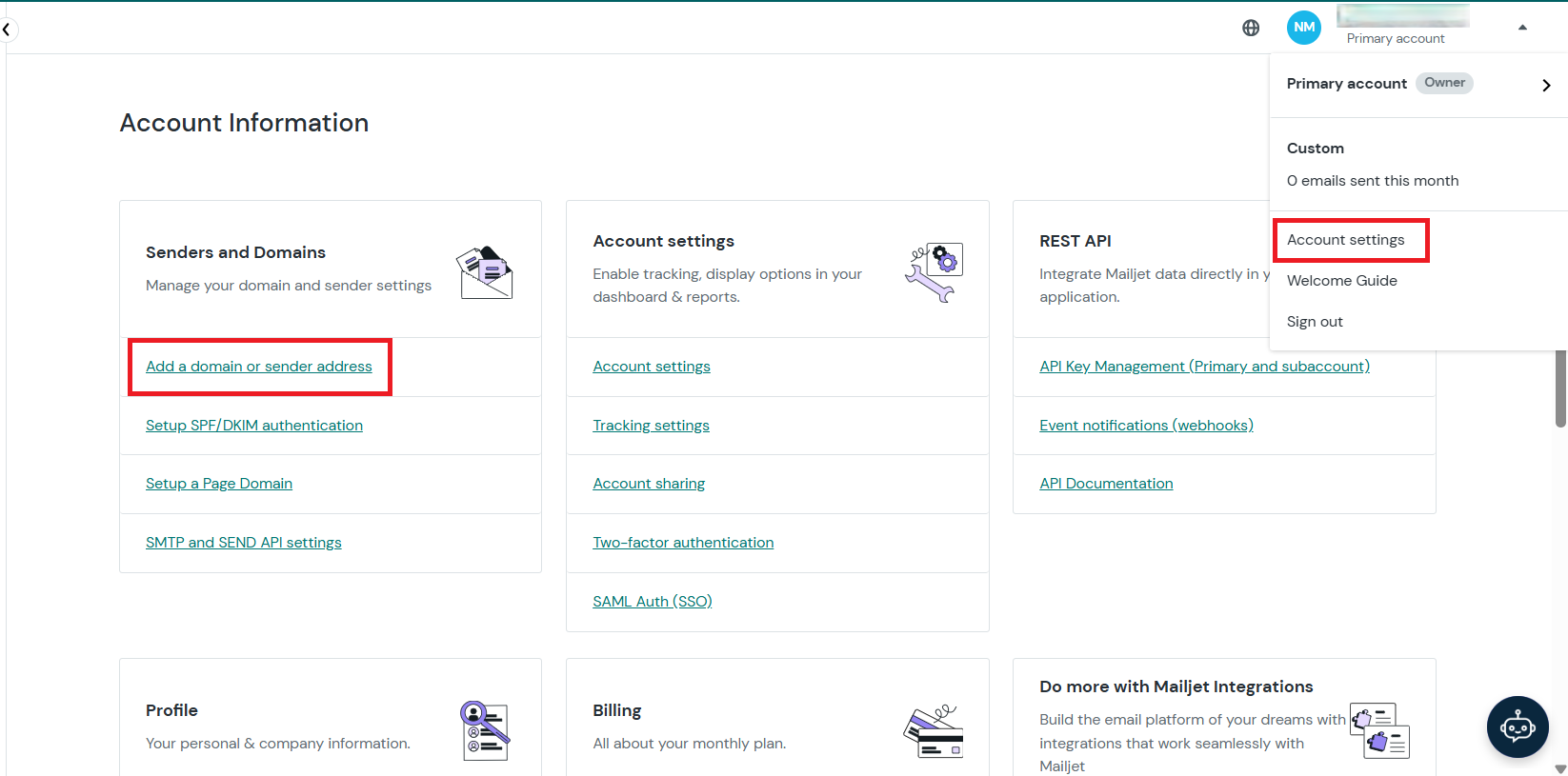Click the back chevron at top left
1568x776 pixels.
tap(7, 30)
